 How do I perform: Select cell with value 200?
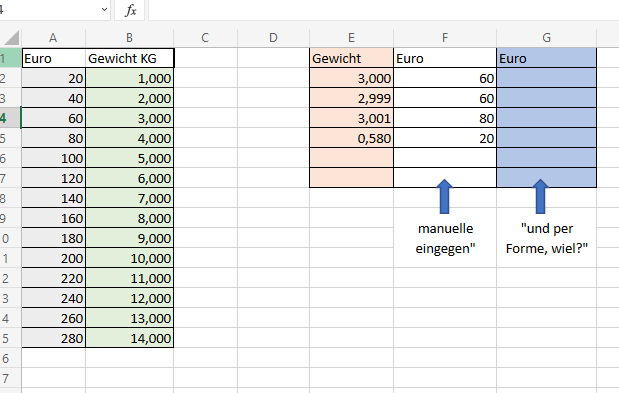click(54, 258)
